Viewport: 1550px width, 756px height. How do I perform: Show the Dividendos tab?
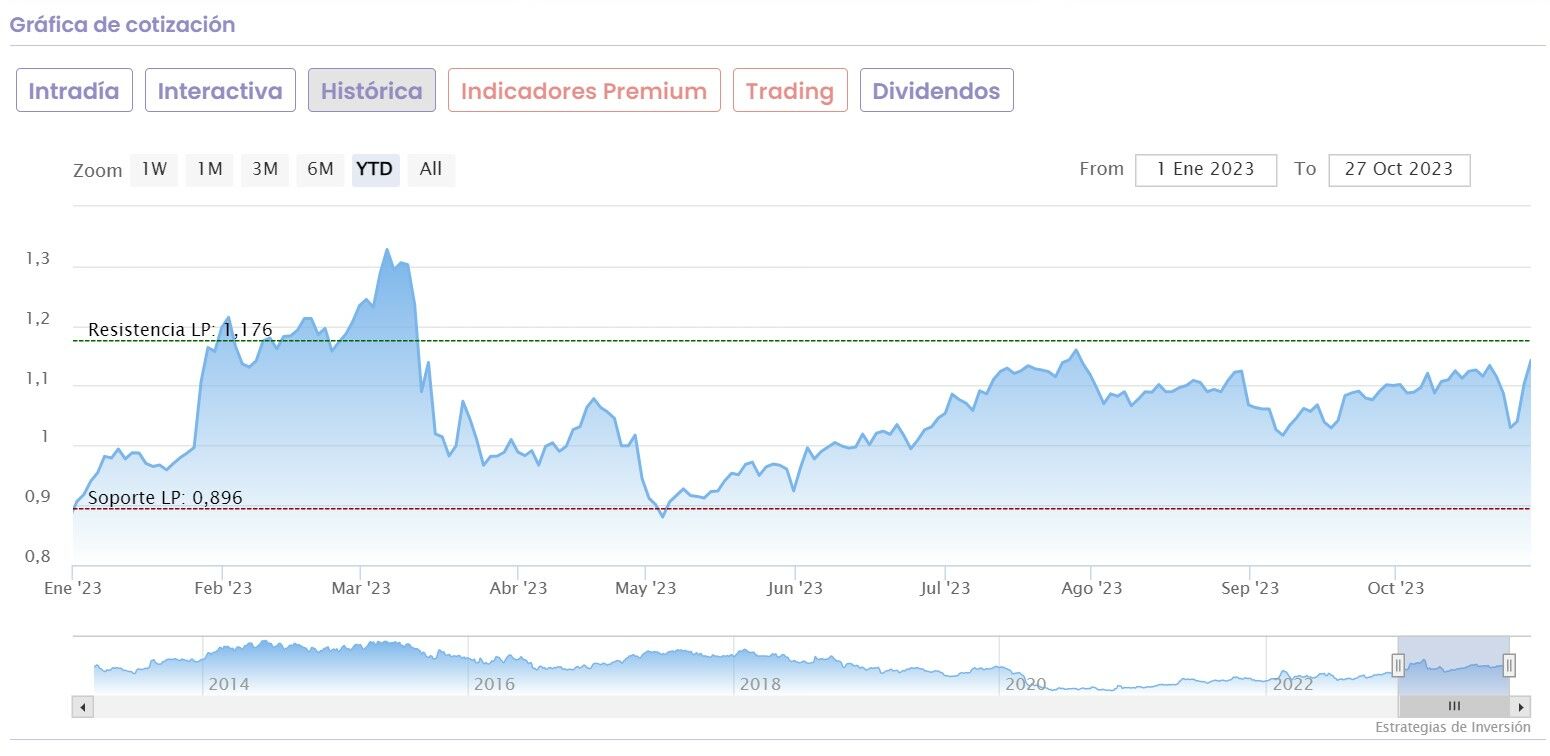pos(936,91)
